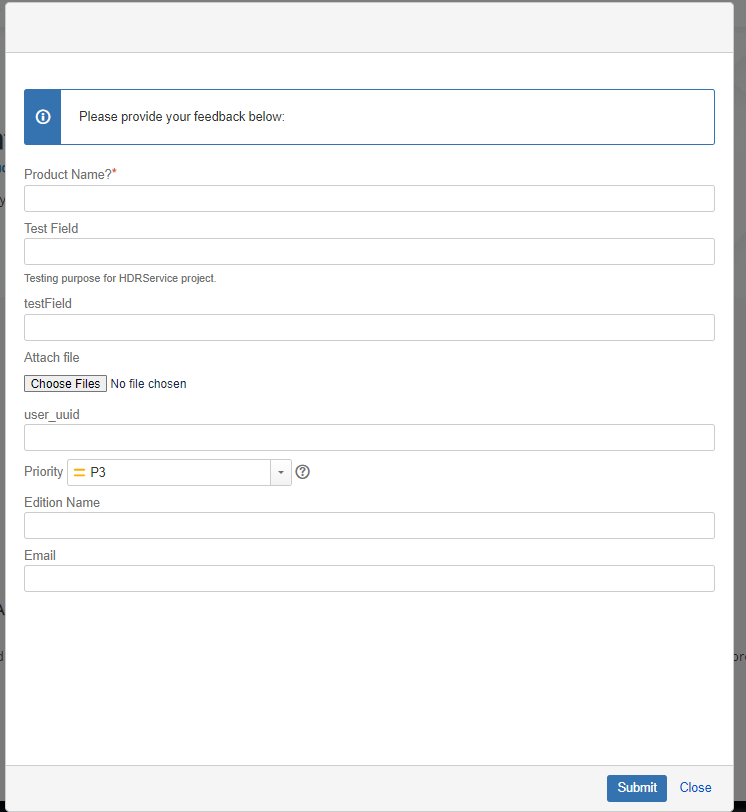Click the Product Name input field
Screen dimensions: 746x812
pyautogui.click(x=369, y=198)
